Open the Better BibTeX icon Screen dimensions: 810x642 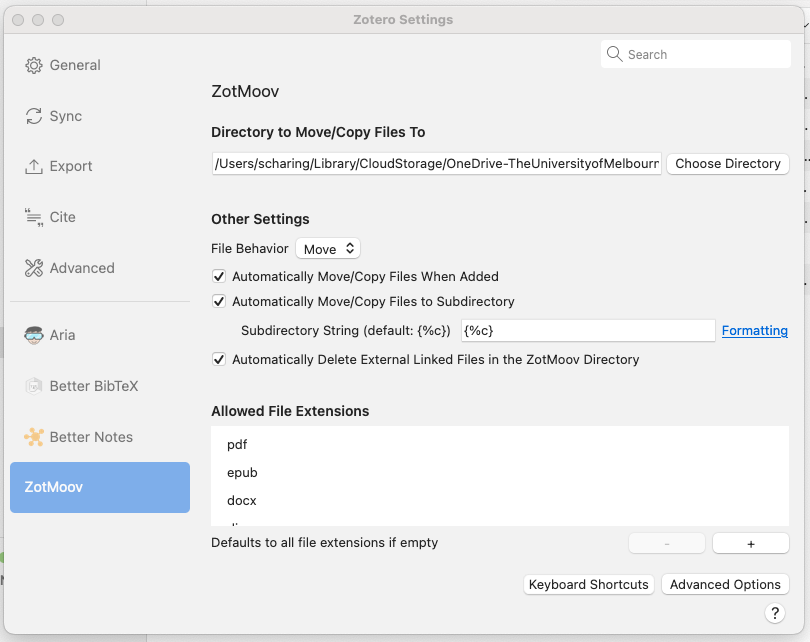coord(34,386)
